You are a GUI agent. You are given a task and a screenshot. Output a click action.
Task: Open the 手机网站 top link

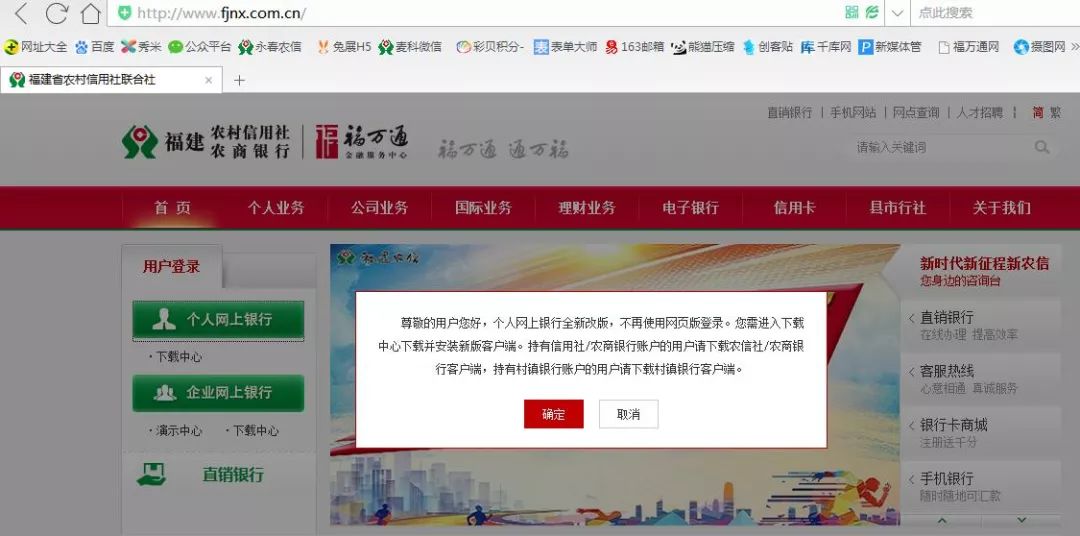tap(853, 112)
